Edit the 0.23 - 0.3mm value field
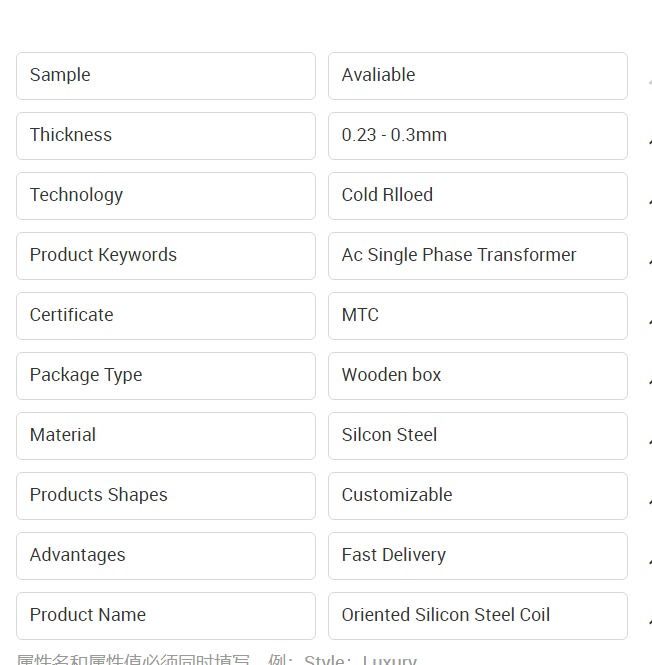Image resolution: width=652 pixels, height=665 pixels. pyautogui.click(x=478, y=136)
